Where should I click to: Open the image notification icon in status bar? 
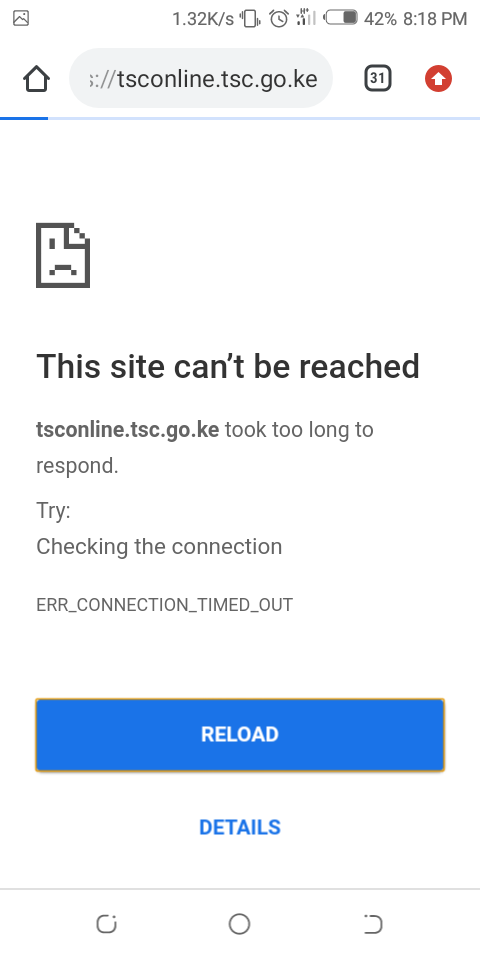pyautogui.click(x=21, y=18)
